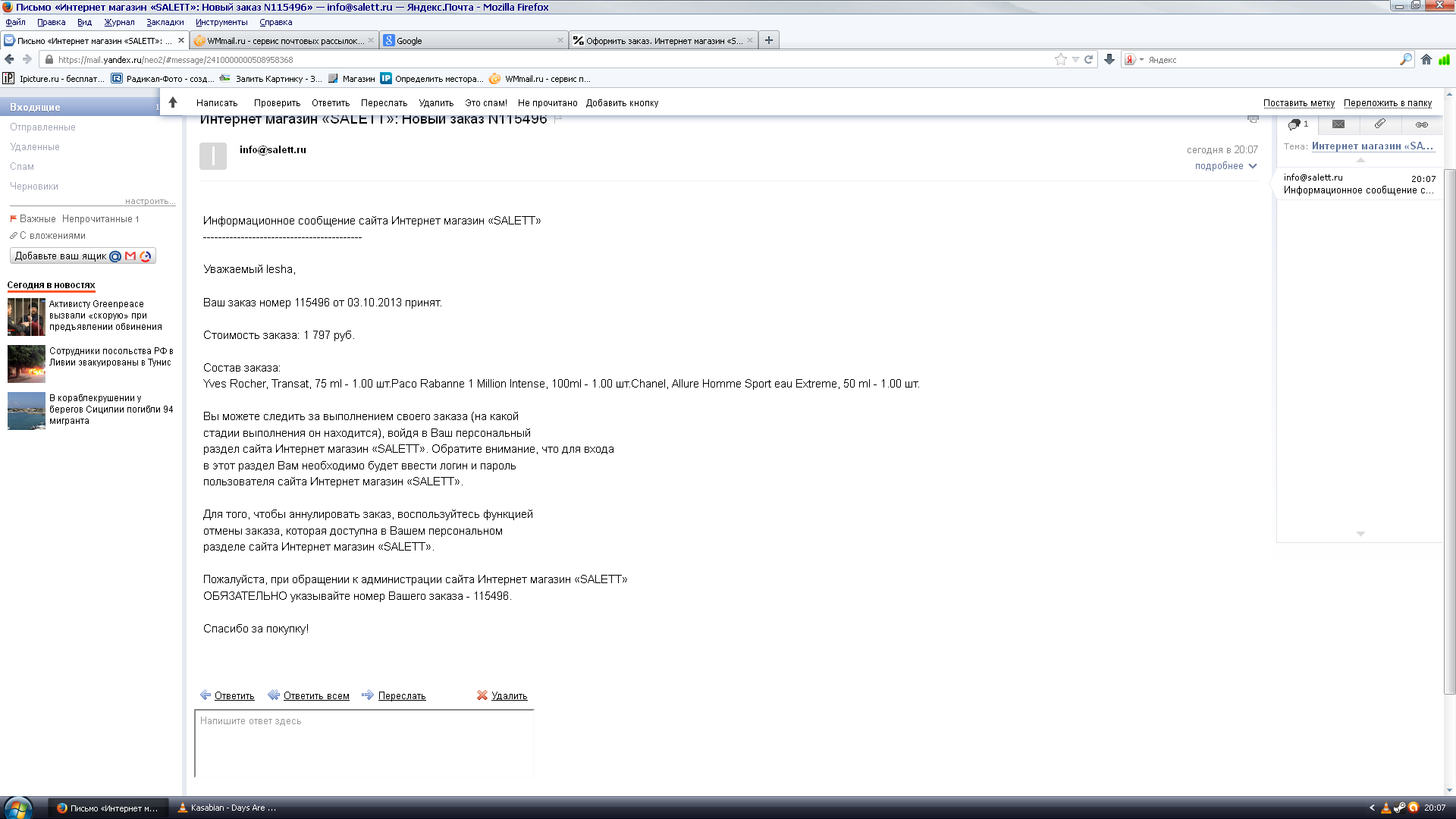
Task: Mark the message with Это спам!
Action: (x=486, y=103)
